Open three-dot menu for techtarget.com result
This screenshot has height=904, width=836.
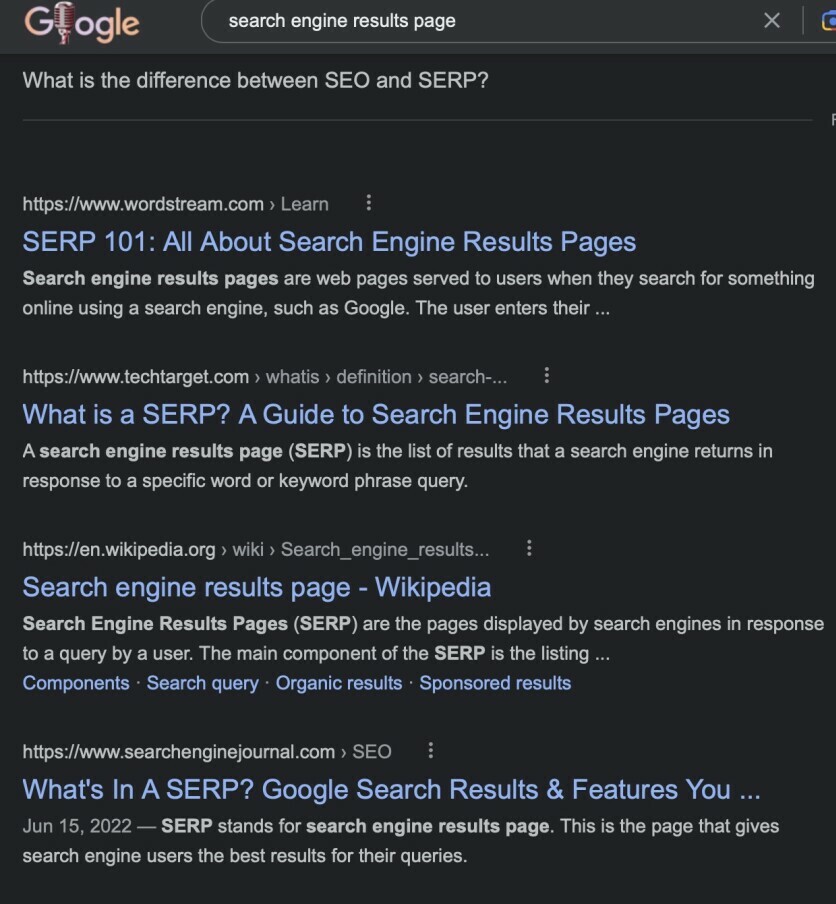[x=546, y=376]
